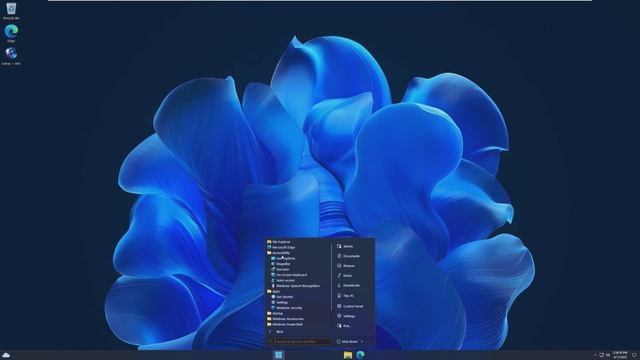Select the Edge shortcut on the desktop
This screenshot has height=360, width=640.
[11, 33]
